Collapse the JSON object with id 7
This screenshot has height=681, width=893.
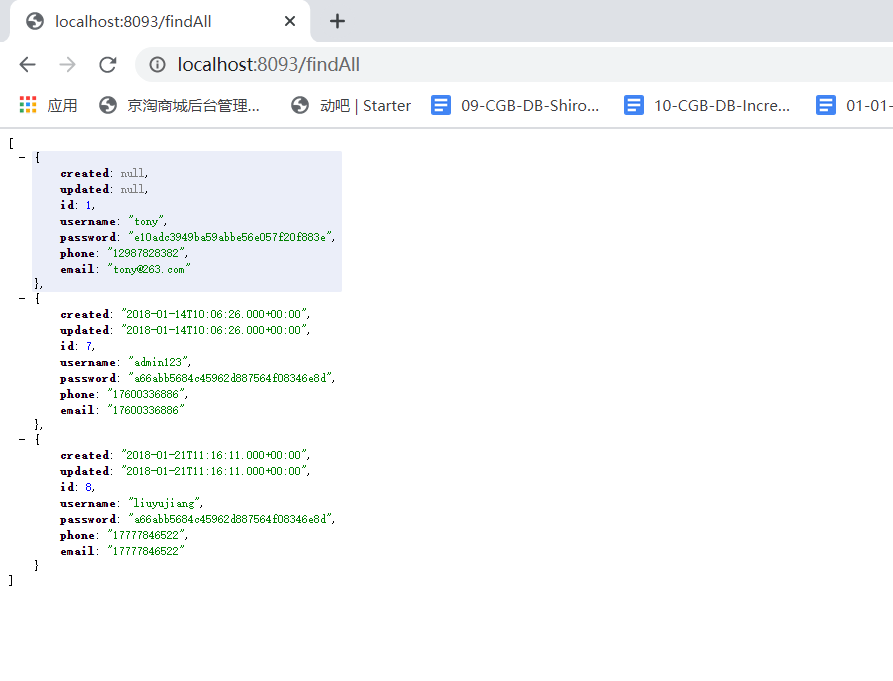[22, 298]
